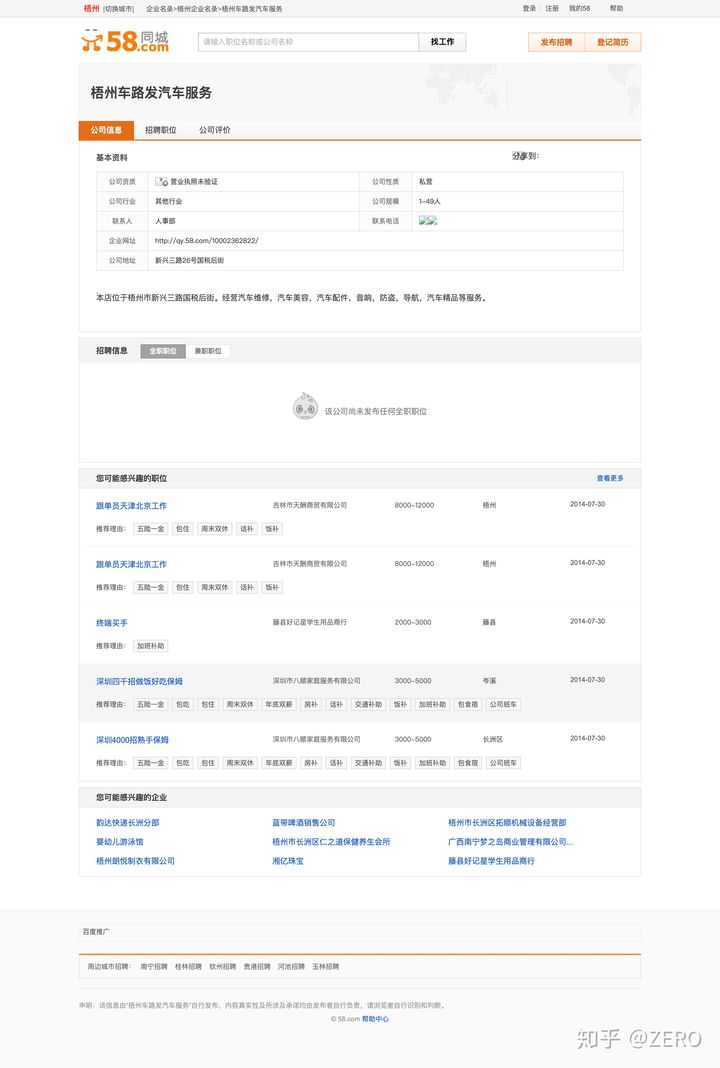Image resolution: width=720 pixels, height=1068 pixels.
Task: Click the 长洲区 location text
Action: (x=492, y=739)
